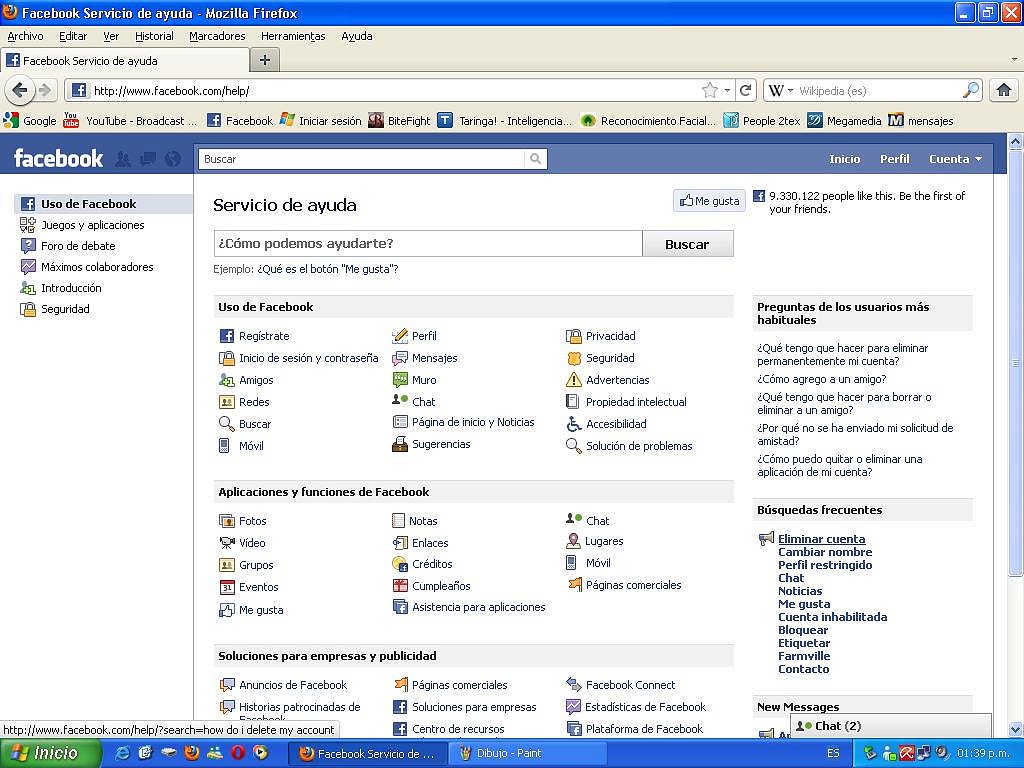Open the mensajes bookmark

coord(920,120)
